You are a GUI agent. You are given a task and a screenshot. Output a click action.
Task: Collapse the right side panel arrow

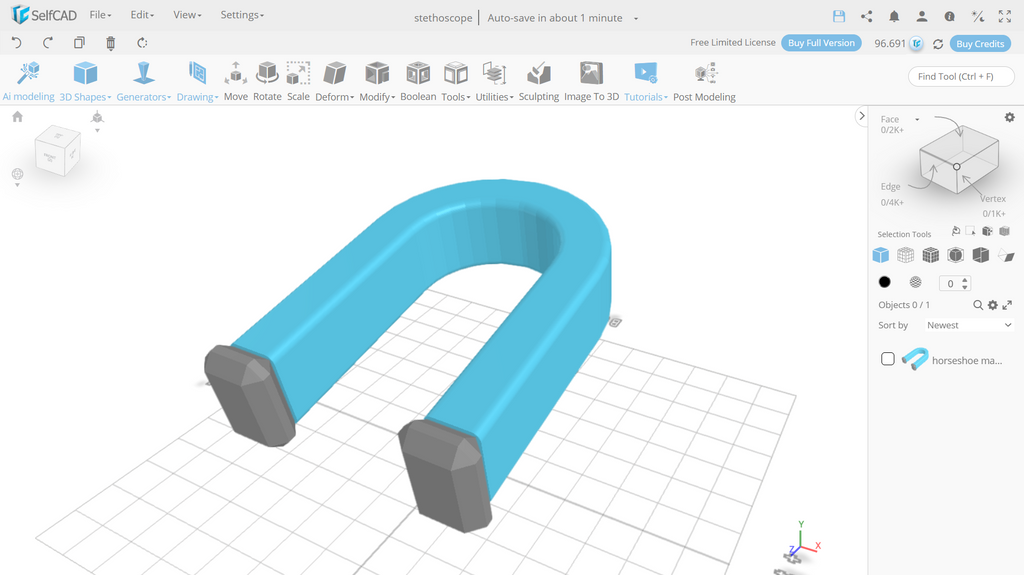[x=861, y=116]
